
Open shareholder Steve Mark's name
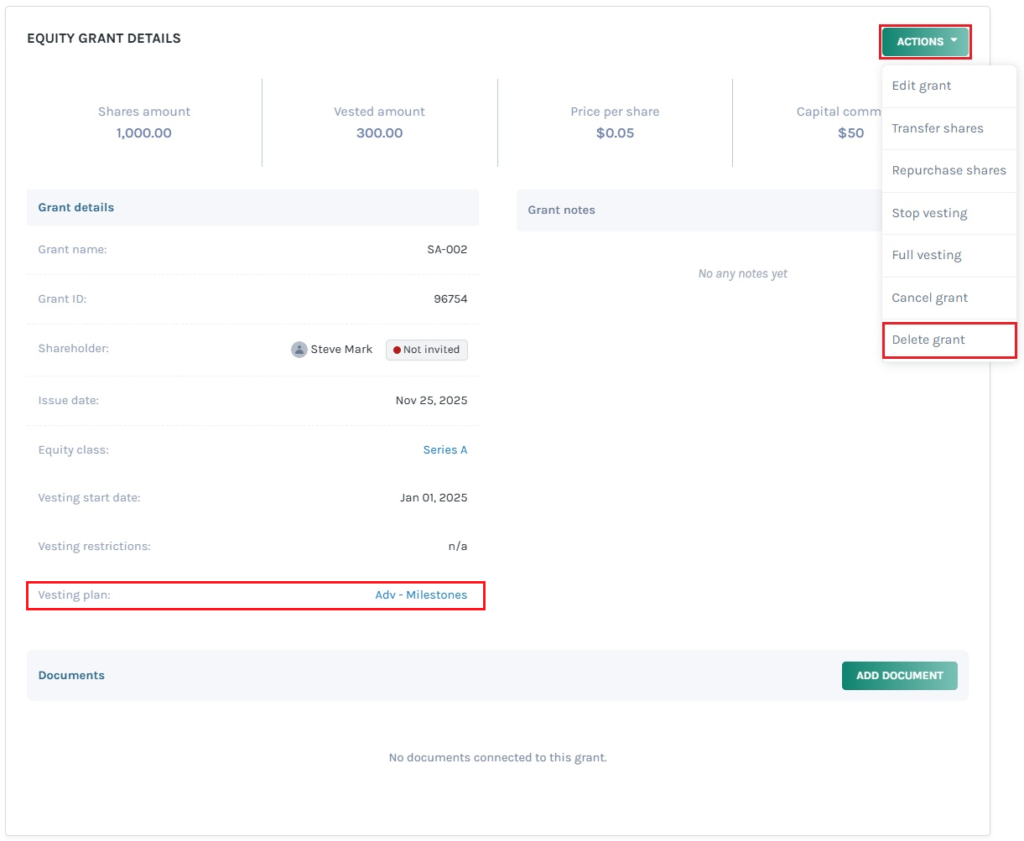(x=341, y=350)
